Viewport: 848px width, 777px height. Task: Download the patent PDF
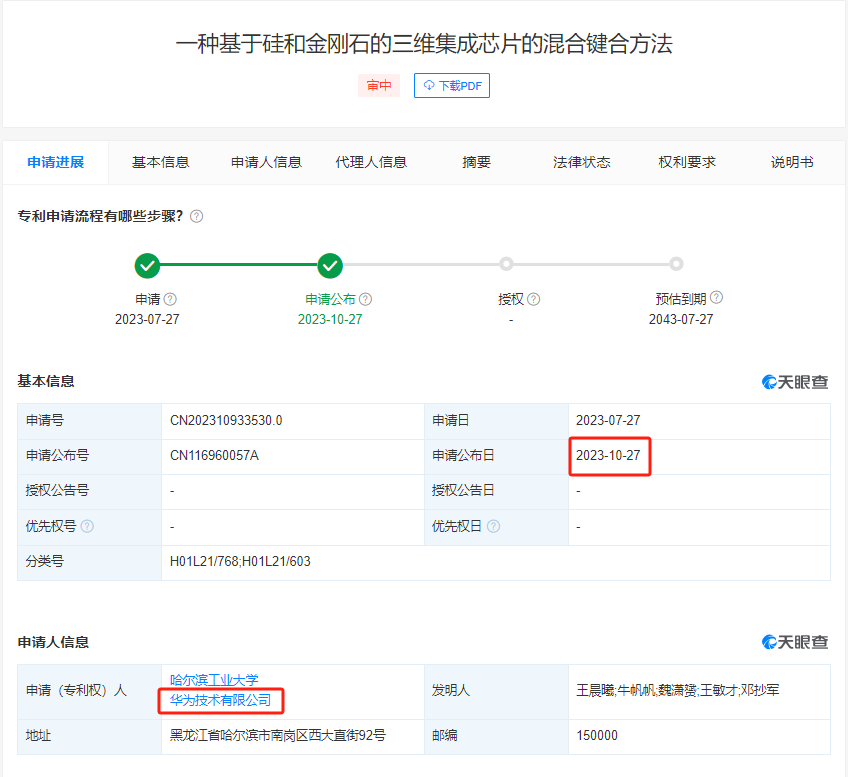point(452,86)
